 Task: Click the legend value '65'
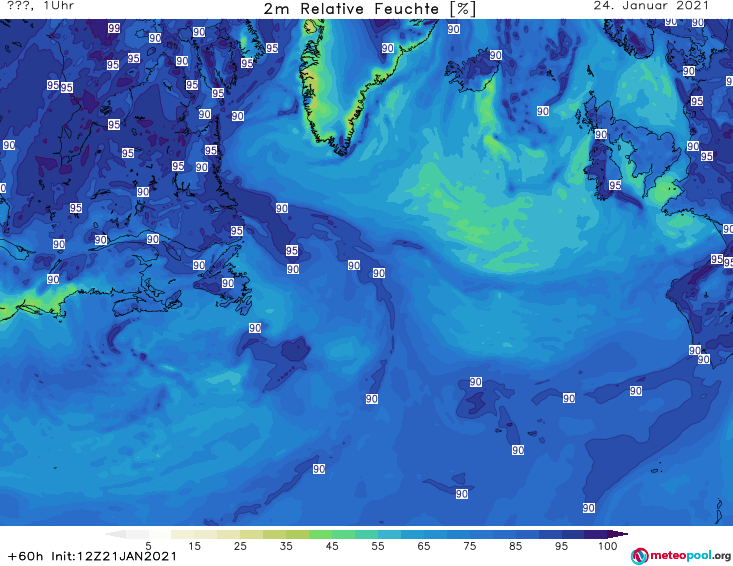pos(424,546)
